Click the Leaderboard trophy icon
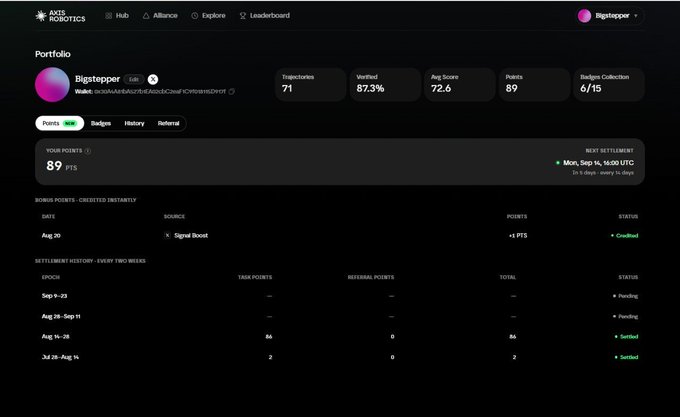Viewport: 680px width, 417px height. pyautogui.click(x=243, y=16)
